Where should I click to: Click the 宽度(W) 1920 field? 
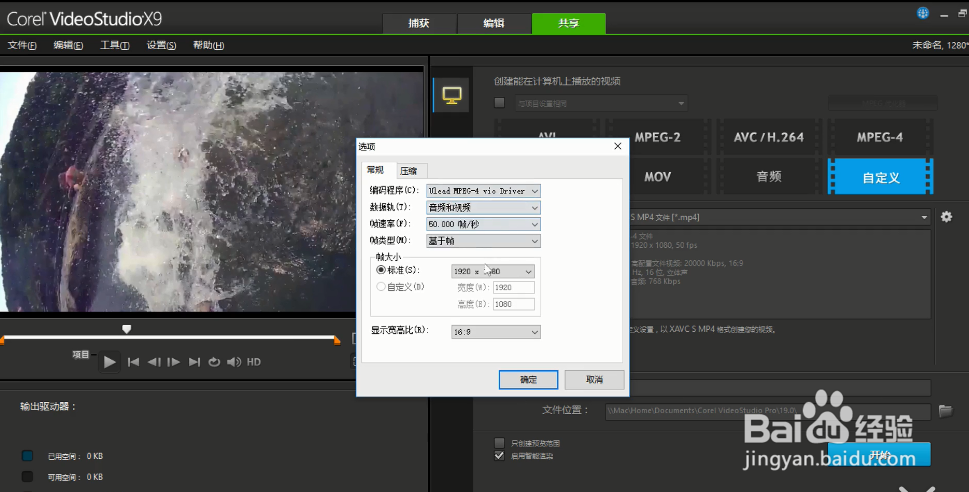(514, 287)
